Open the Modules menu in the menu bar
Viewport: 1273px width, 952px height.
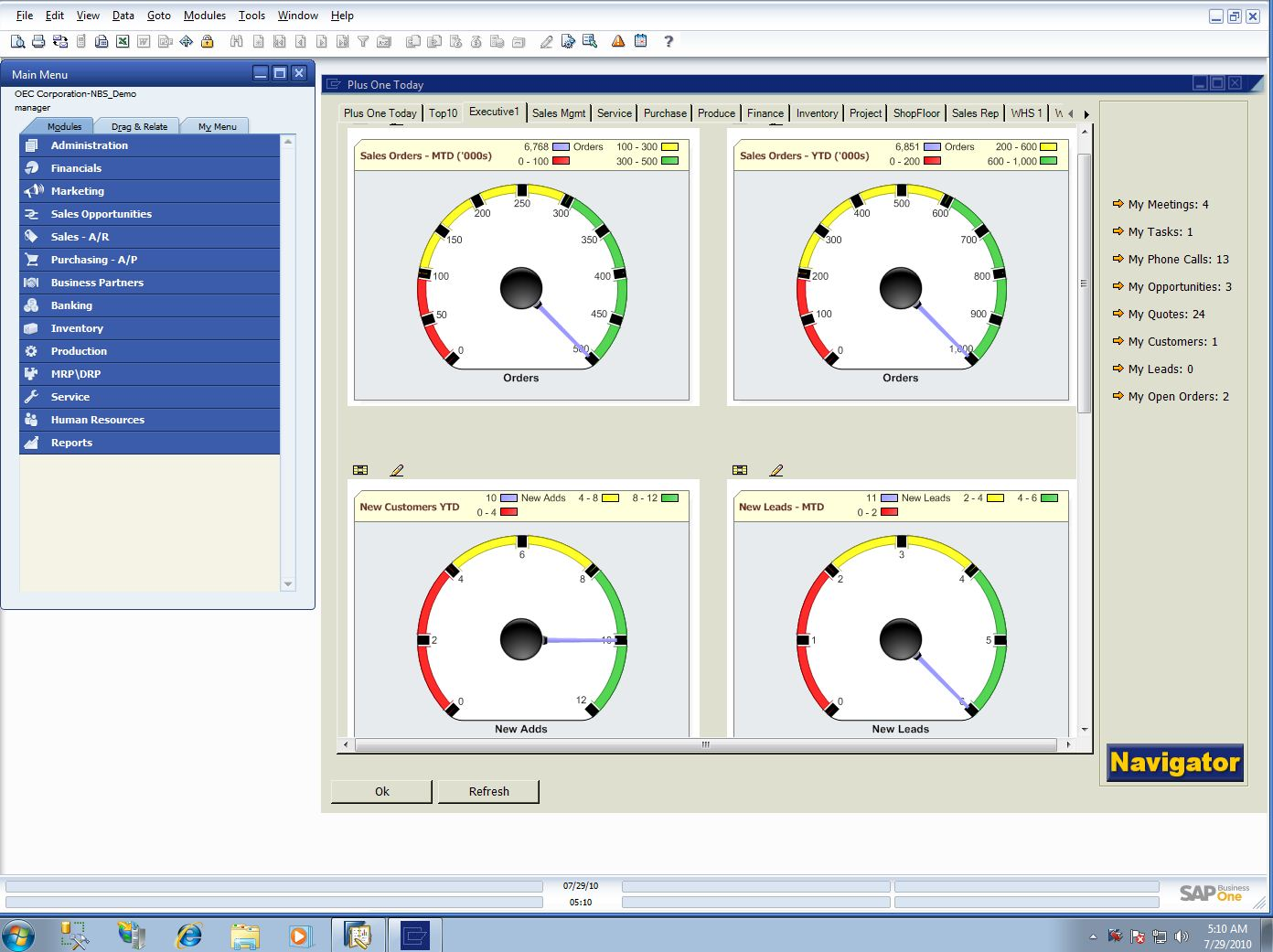click(x=205, y=16)
